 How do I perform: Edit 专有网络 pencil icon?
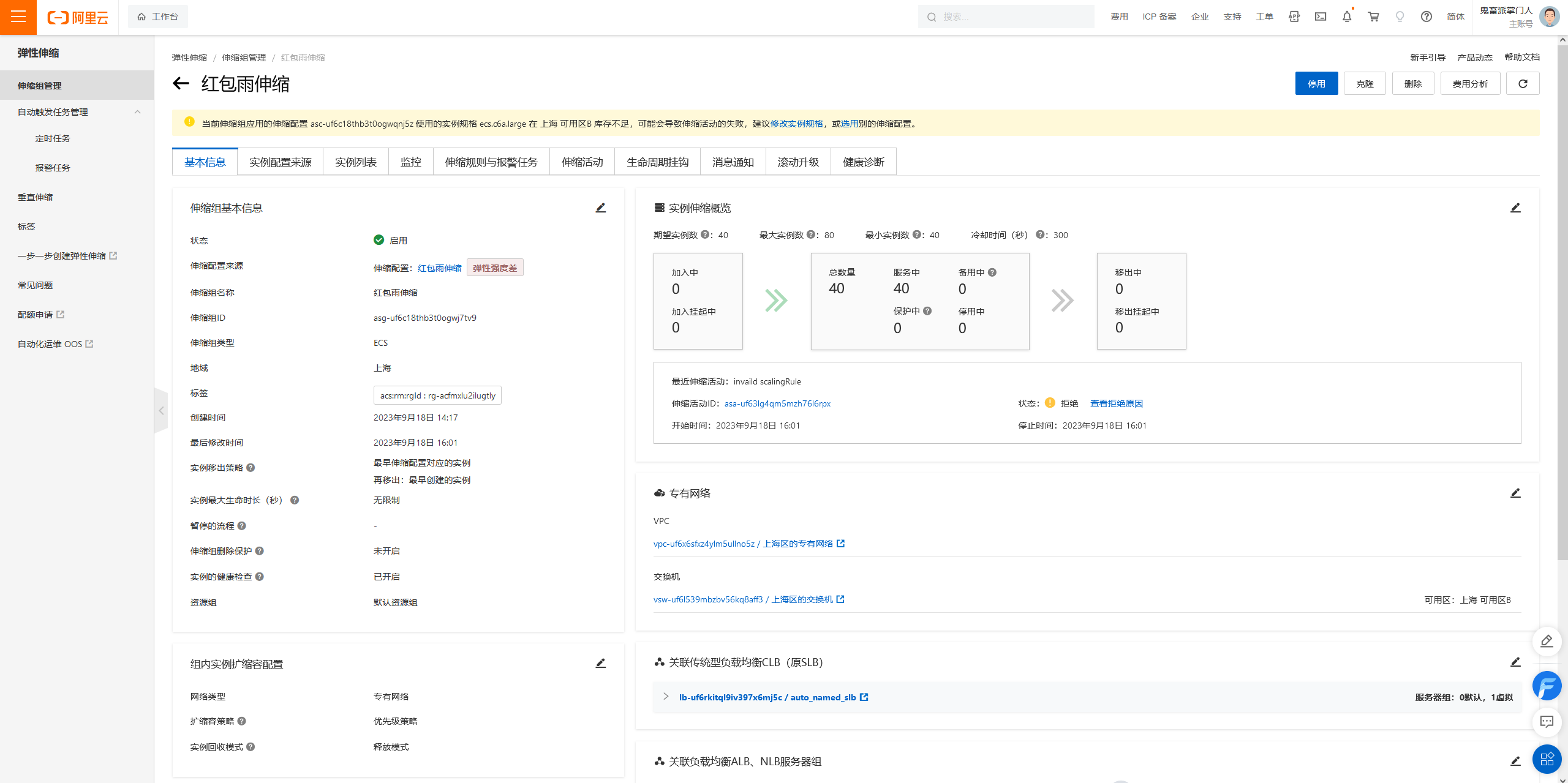coord(1515,493)
